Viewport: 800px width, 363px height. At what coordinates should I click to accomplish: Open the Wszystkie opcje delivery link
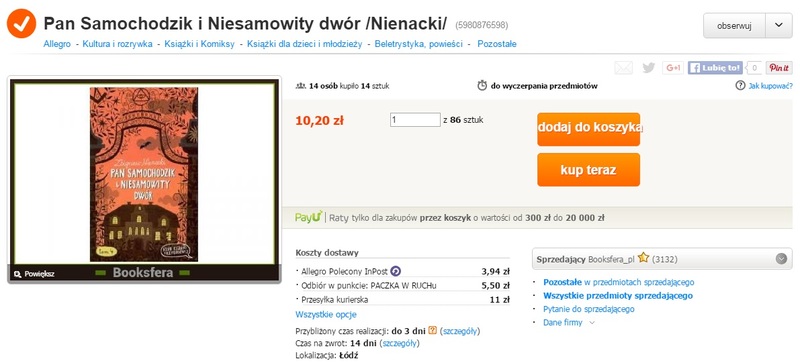[x=326, y=314]
